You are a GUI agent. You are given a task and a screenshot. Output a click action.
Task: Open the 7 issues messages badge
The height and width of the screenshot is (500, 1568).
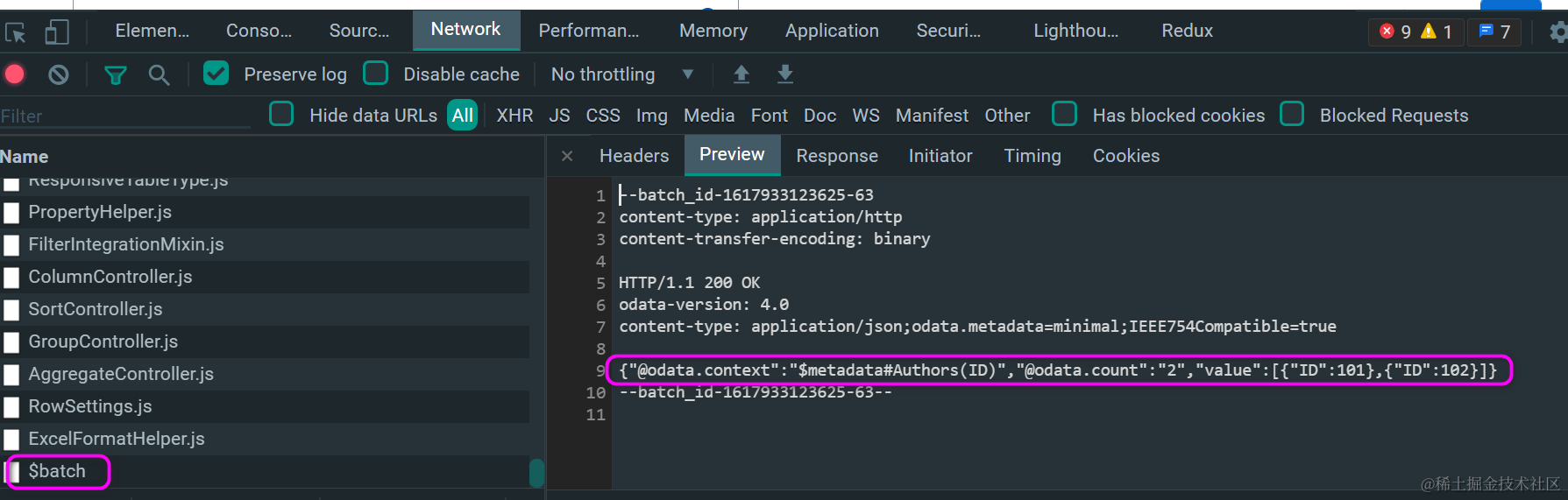(x=1494, y=32)
